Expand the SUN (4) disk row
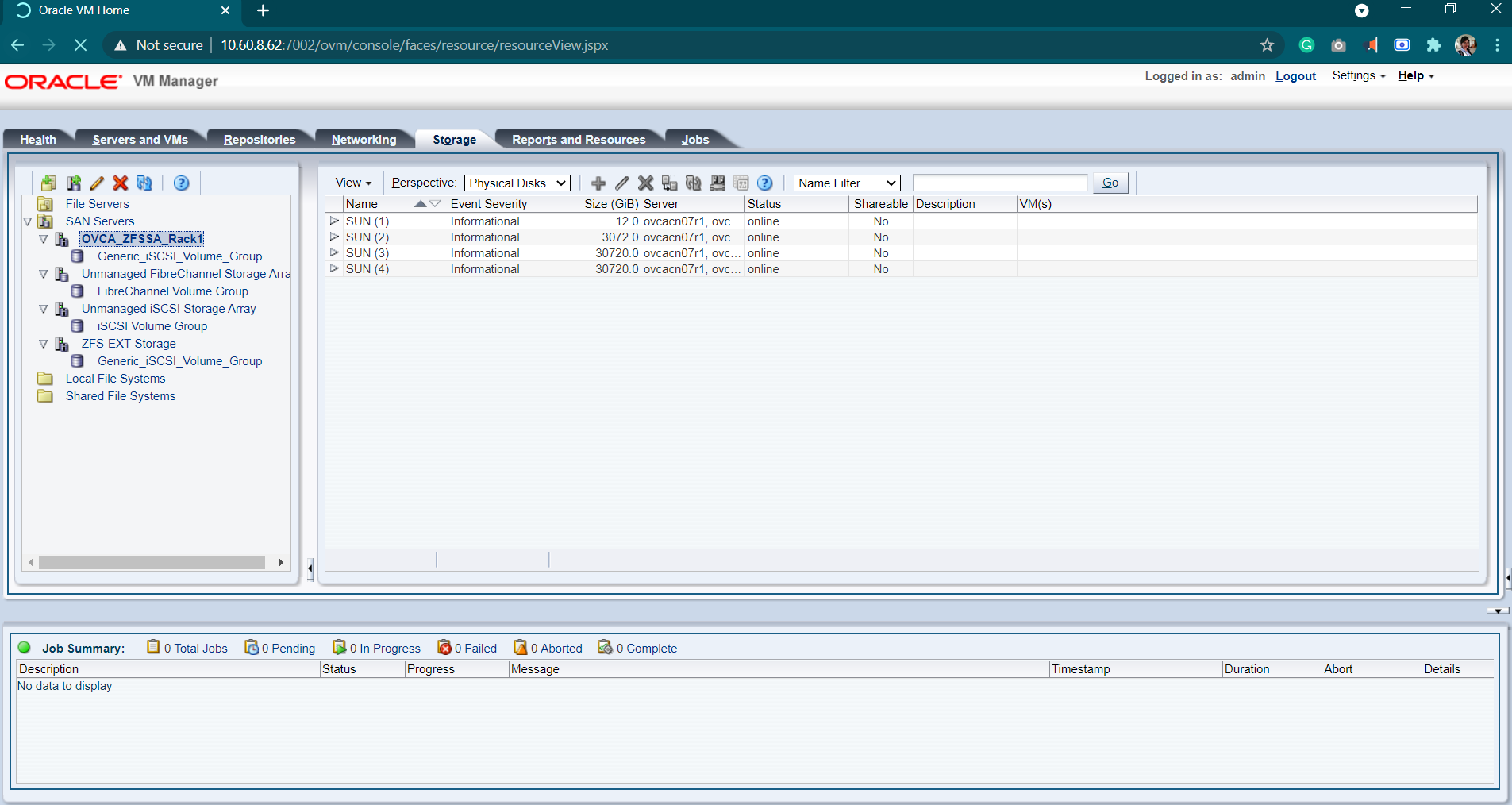This screenshot has width=1512, height=805. pyautogui.click(x=334, y=268)
